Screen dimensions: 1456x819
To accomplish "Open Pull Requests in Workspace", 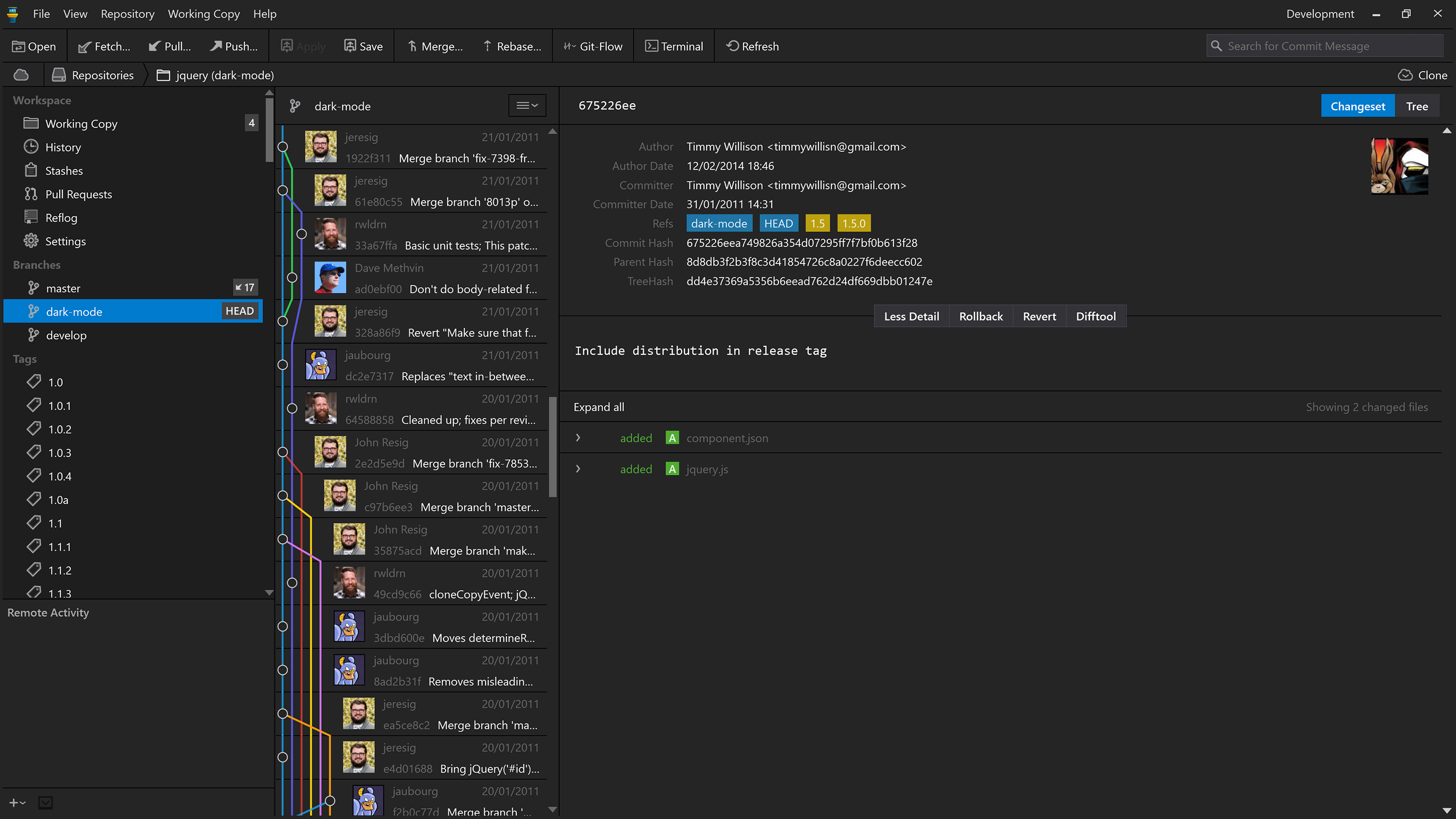I will tap(78, 194).
